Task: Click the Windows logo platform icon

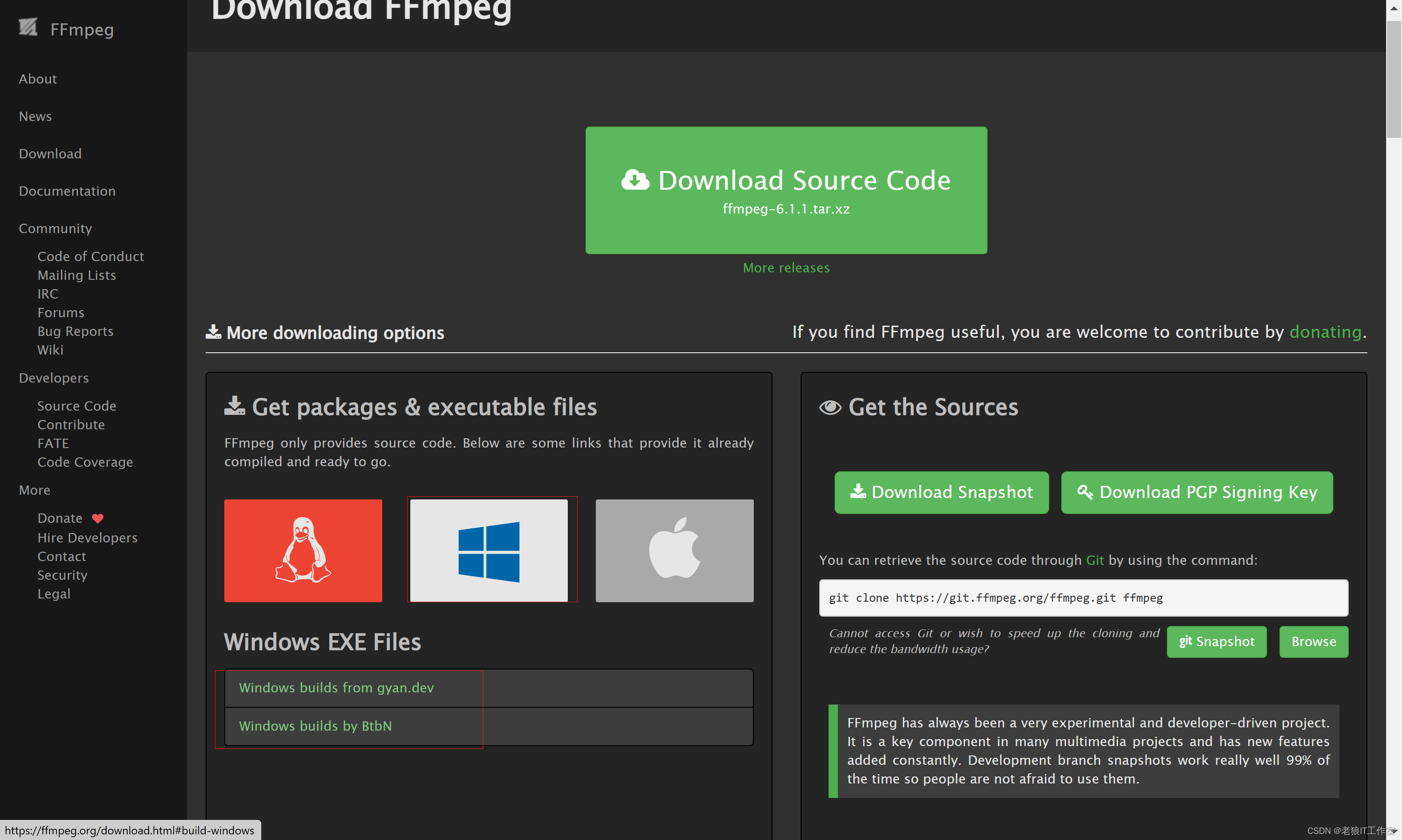Action: click(489, 550)
